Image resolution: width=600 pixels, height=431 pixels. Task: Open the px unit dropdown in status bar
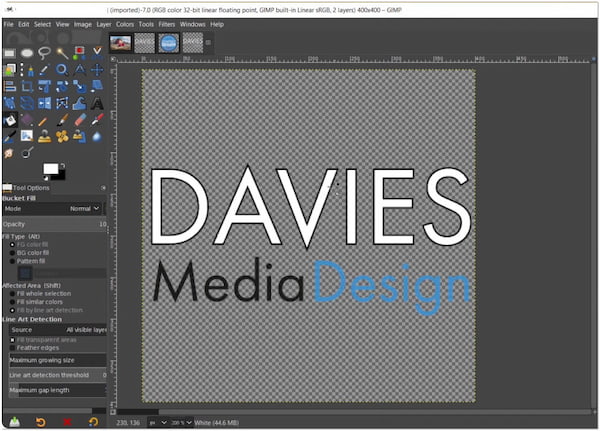(158, 423)
